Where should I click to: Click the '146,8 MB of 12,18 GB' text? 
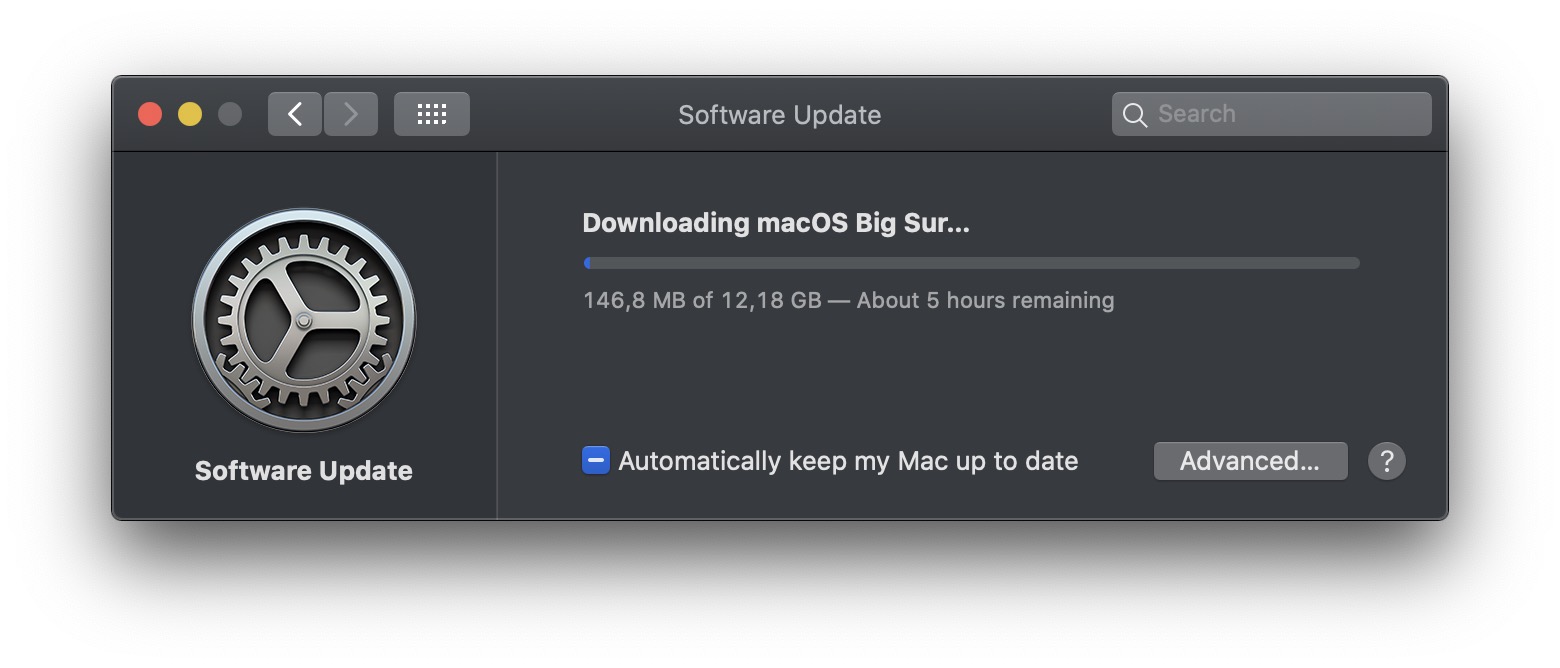[x=702, y=300]
